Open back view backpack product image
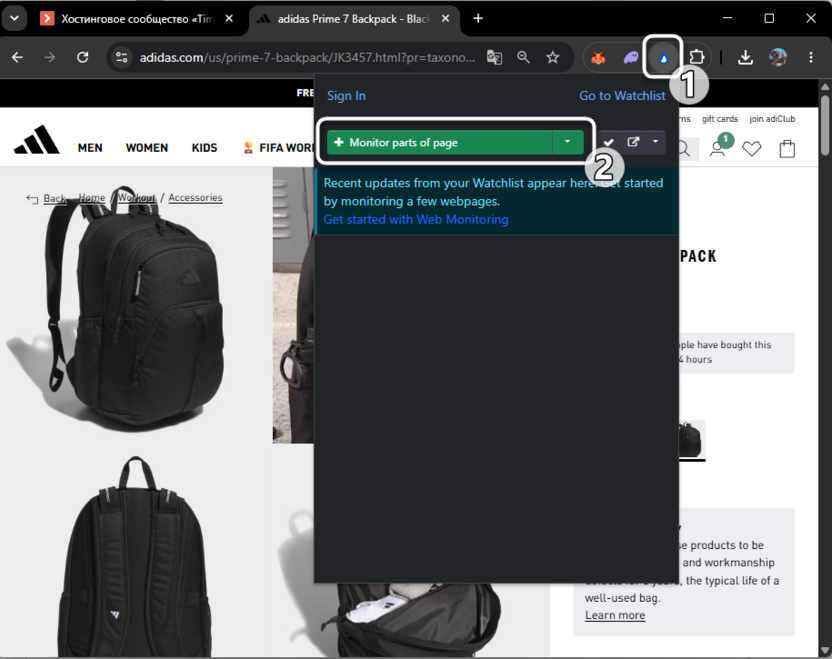Viewport: 832px width, 659px height. click(135, 552)
